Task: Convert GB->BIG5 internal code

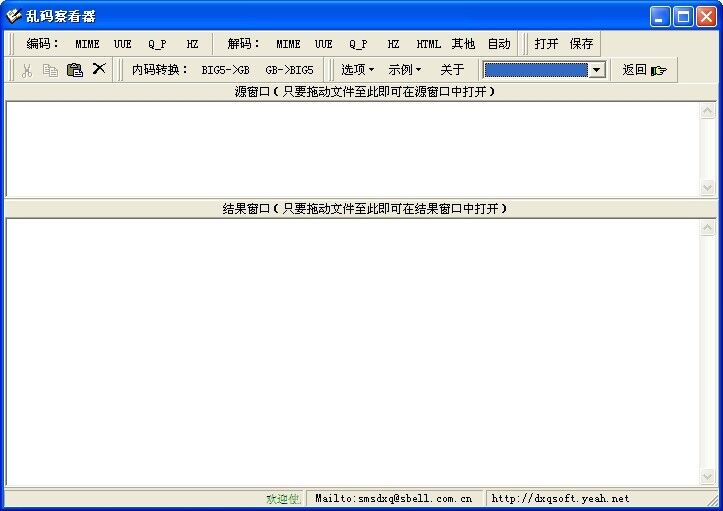Action: click(289, 70)
